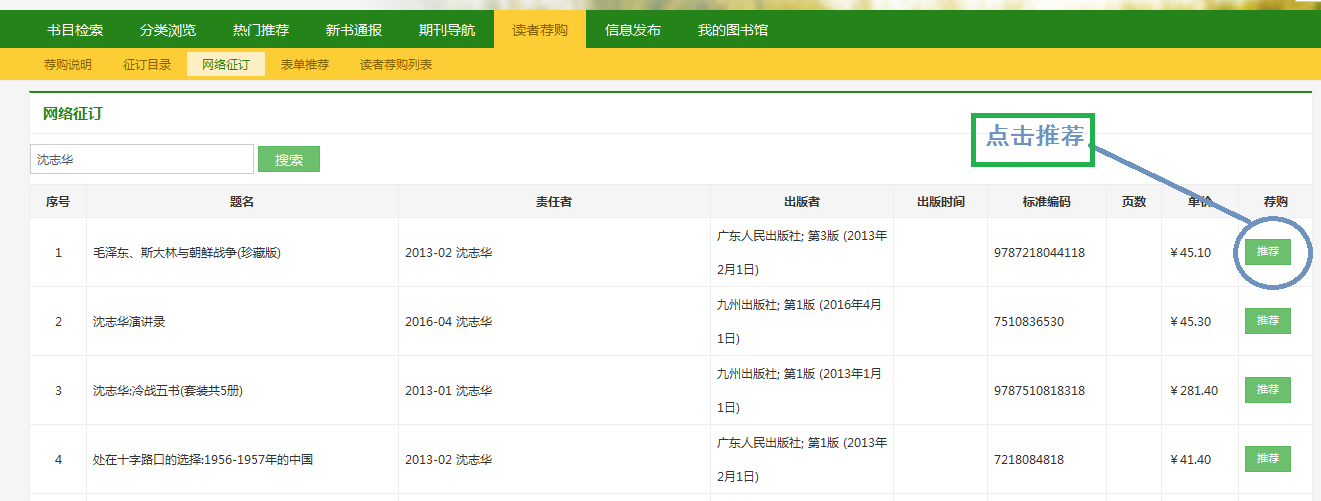
Task: Click price ¥45.10
Action: pos(1190,253)
